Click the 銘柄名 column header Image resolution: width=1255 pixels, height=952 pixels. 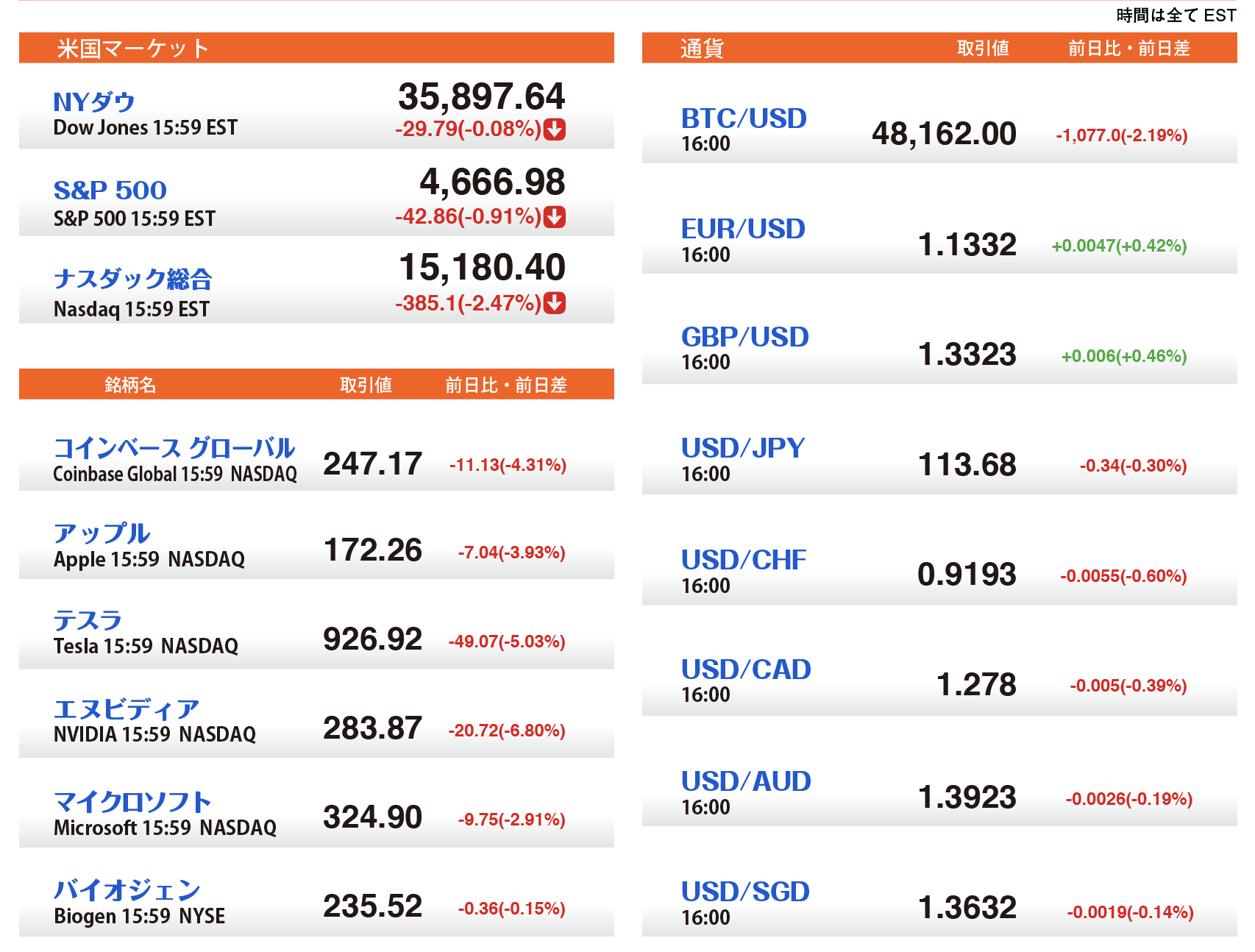pyautogui.click(x=130, y=385)
